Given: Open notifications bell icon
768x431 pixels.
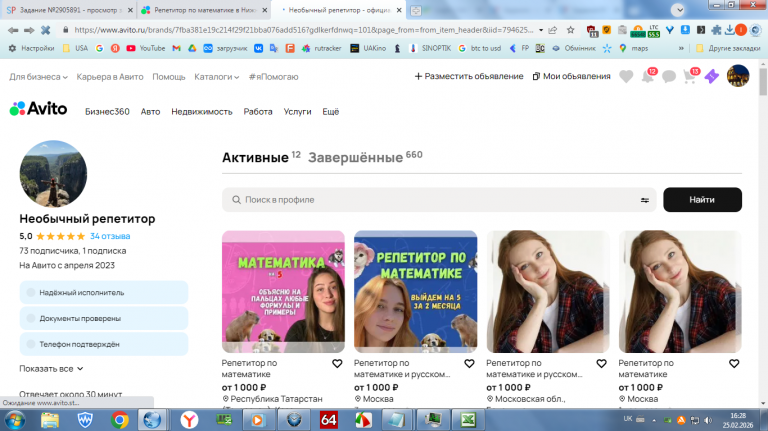Looking at the screenshot, I should click(648, 77).
